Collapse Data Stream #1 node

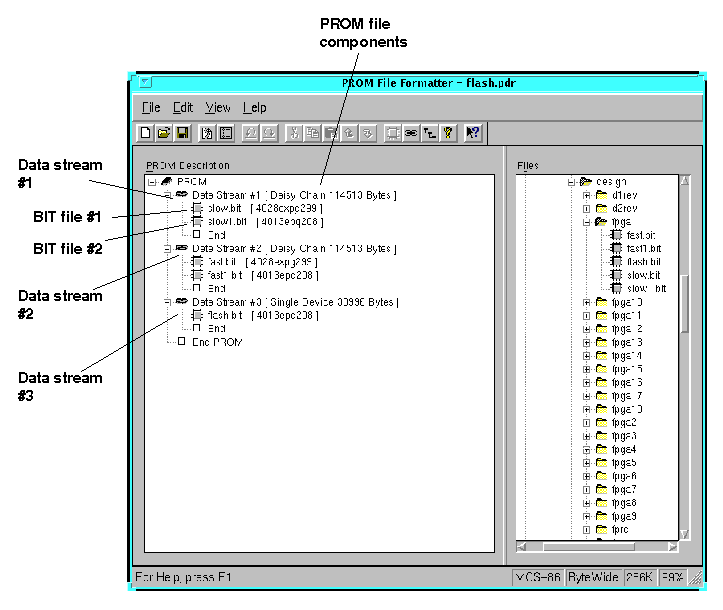[x=168, y=195]
